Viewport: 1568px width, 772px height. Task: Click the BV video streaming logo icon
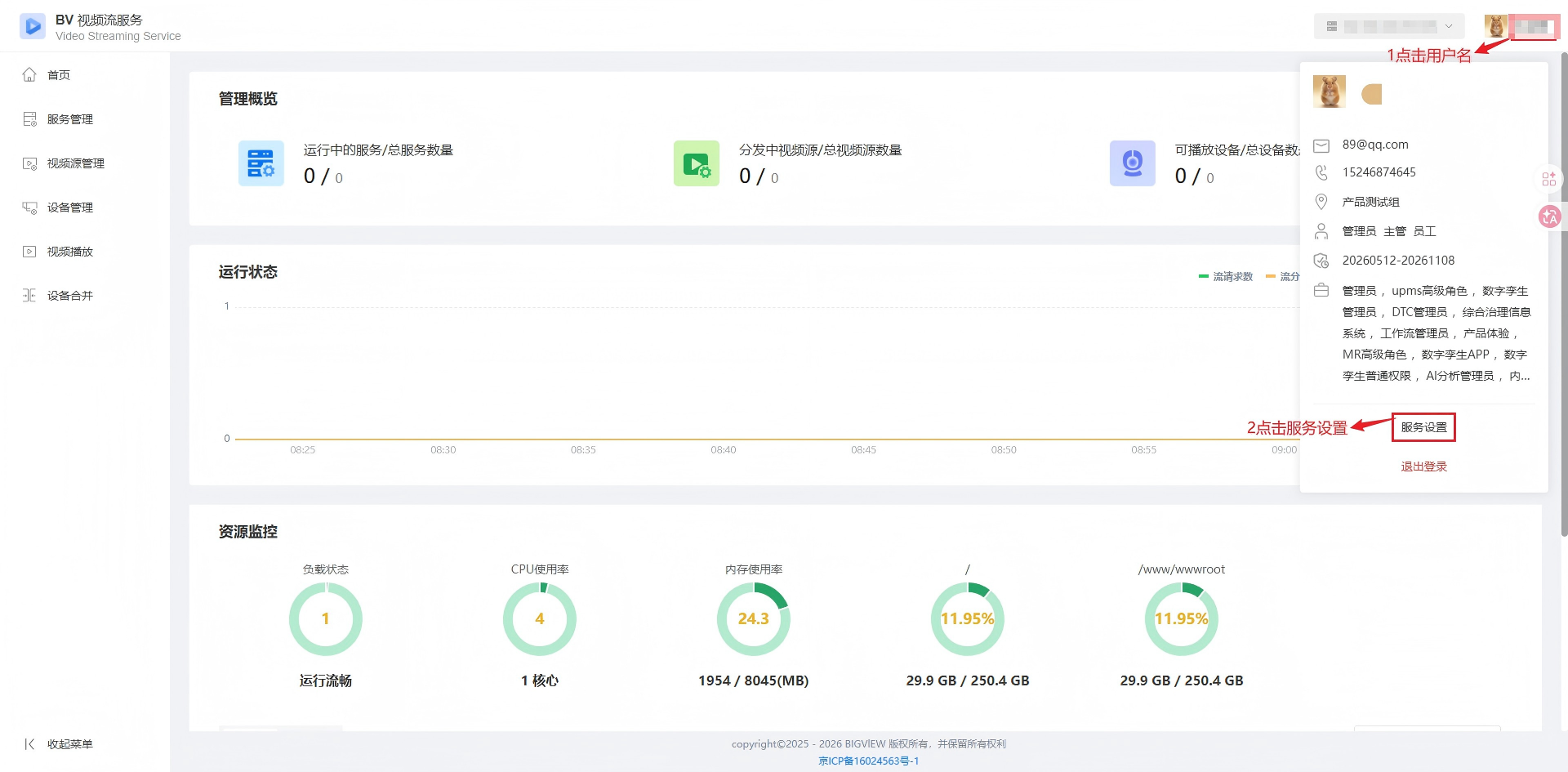(33, 26)
